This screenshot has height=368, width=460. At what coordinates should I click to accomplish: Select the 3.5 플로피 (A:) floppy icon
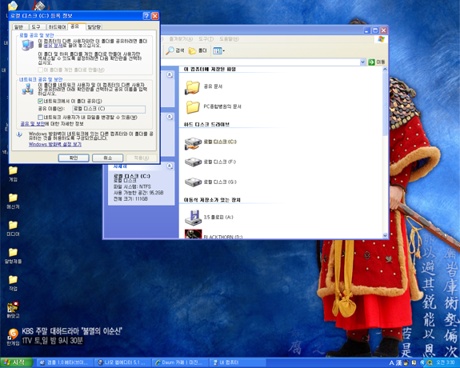pyautogui.click(x=193, y=217)
